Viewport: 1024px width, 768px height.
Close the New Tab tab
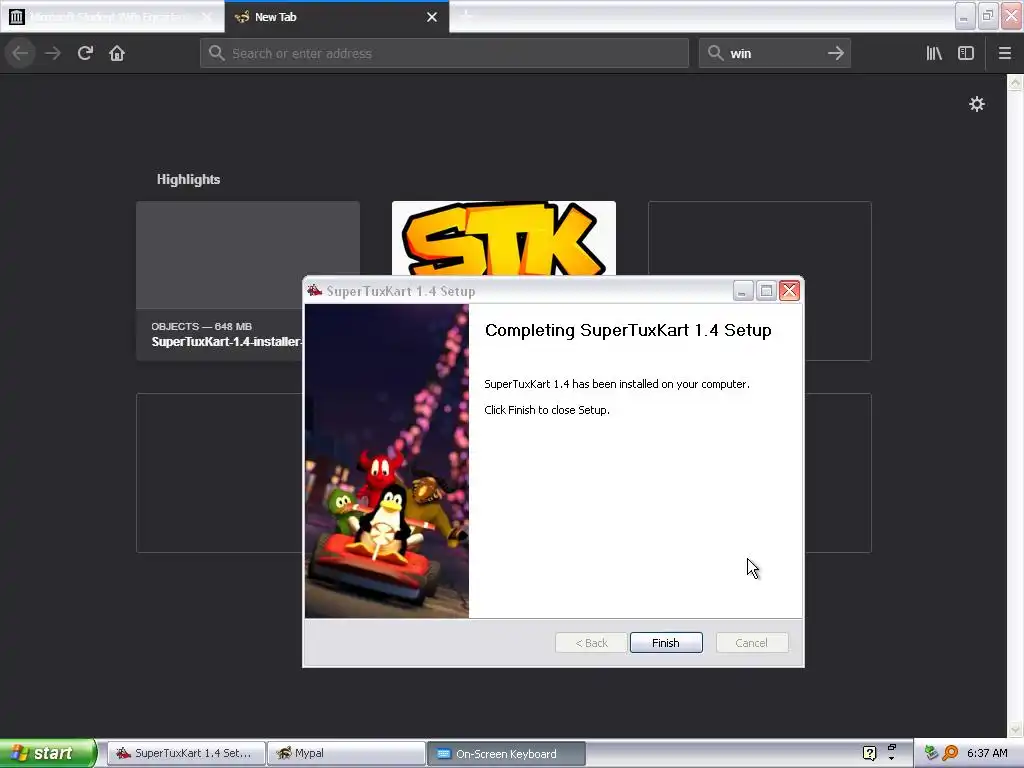coord(432,17)
